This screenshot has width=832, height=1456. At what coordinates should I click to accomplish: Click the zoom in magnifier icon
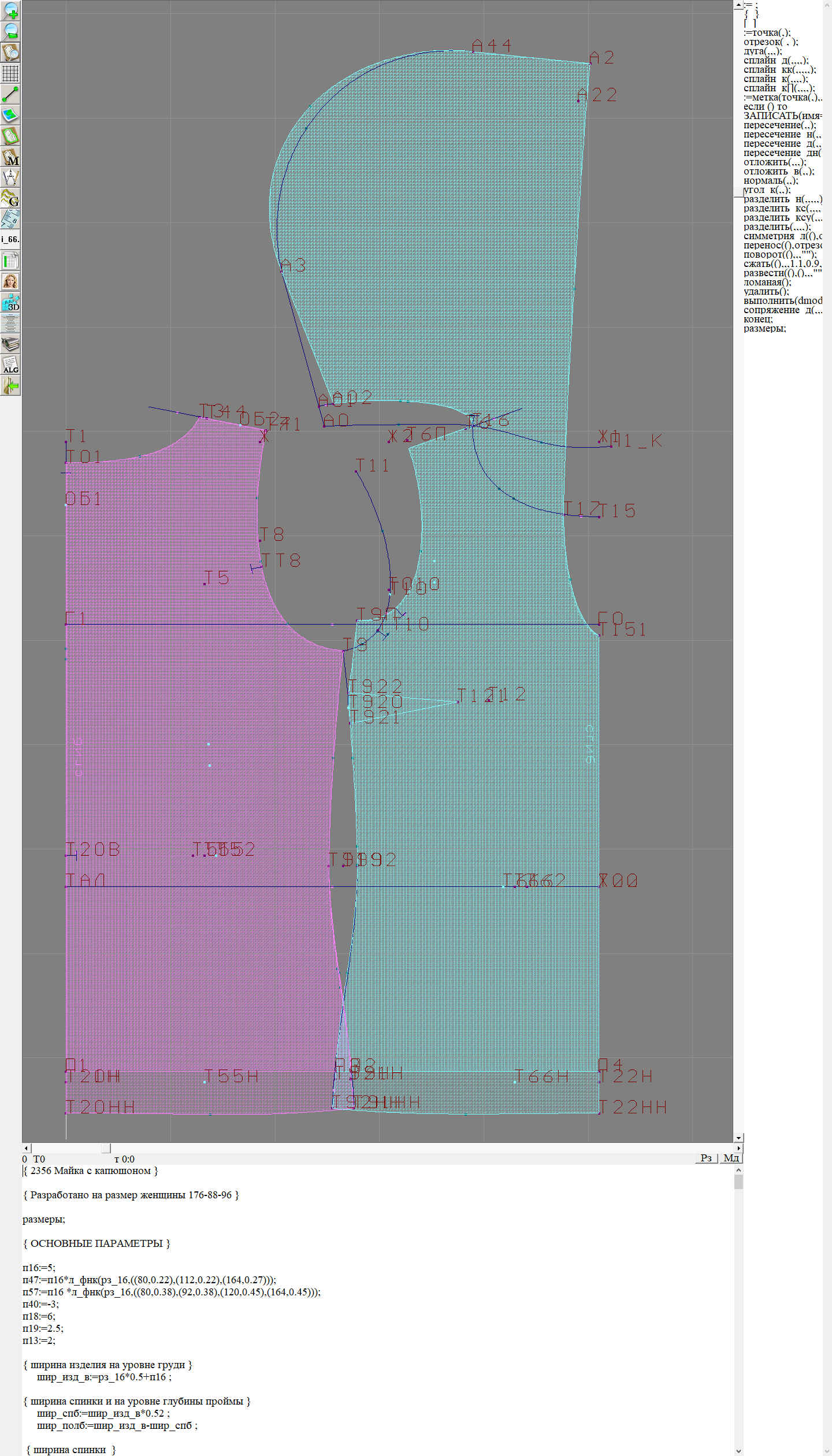pyautogui.click(x=10, y=10)
